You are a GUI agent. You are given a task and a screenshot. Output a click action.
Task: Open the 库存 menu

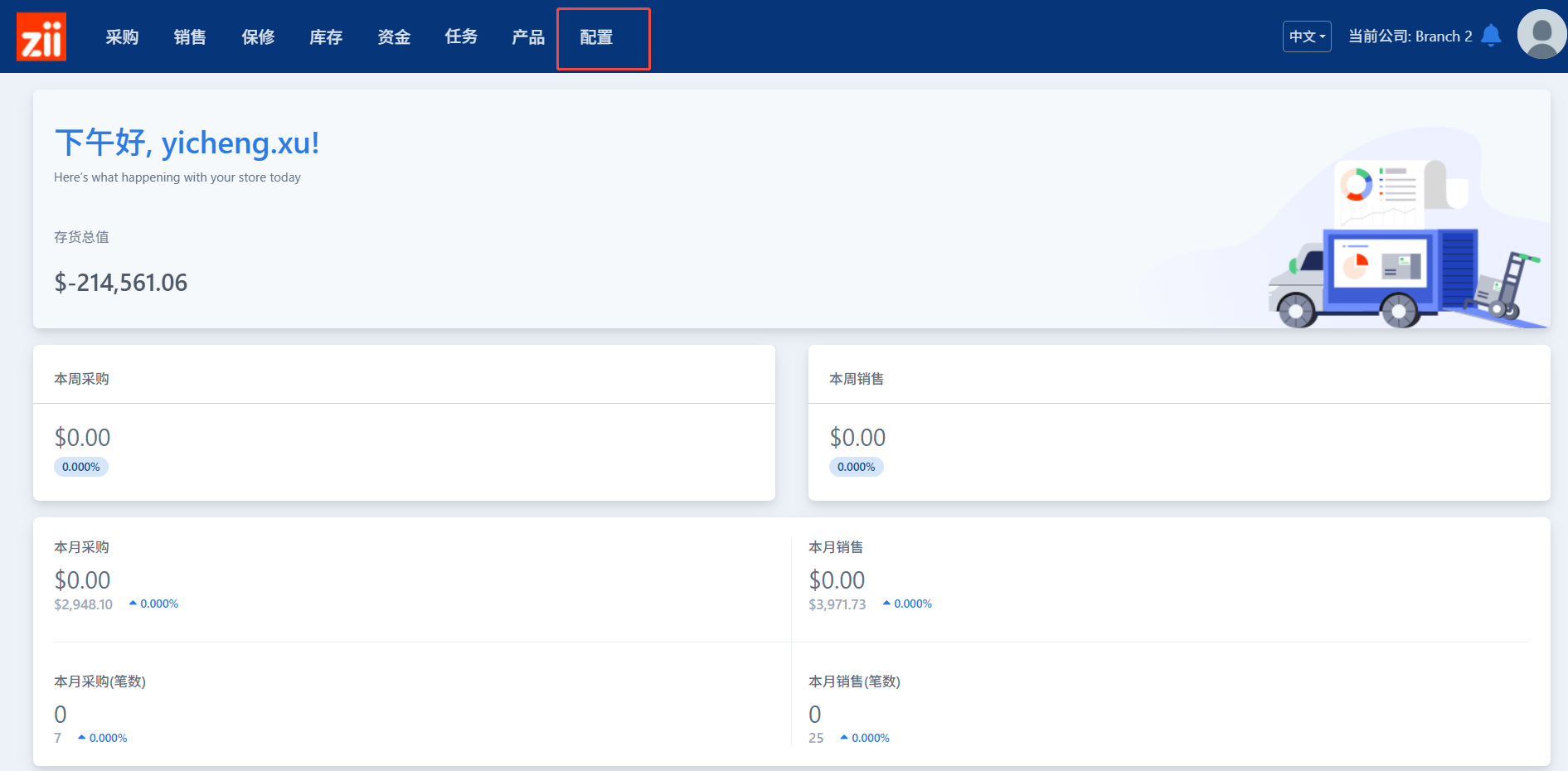tap(326, 37)
